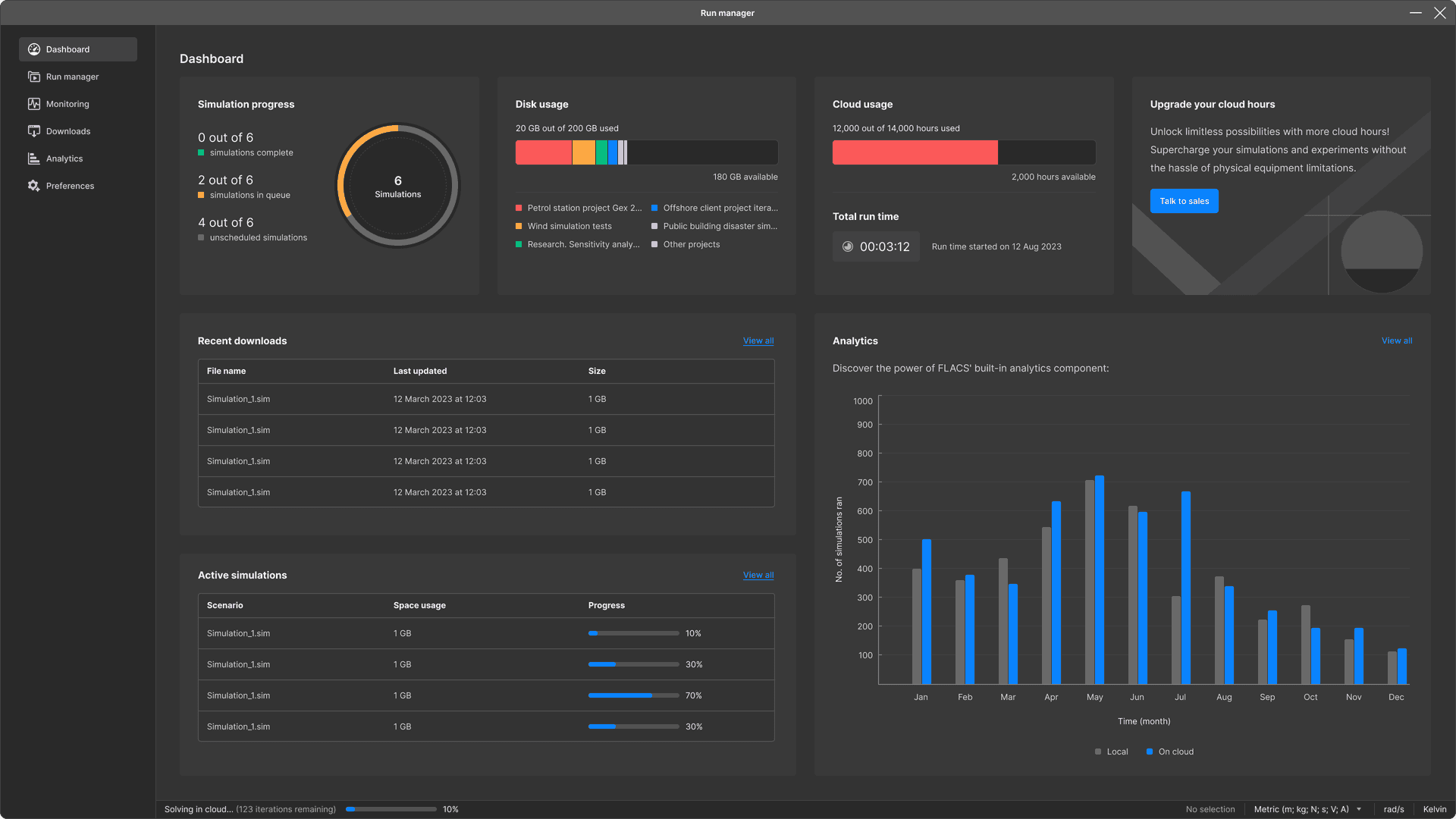
Task: Select the Run manager title bar
Action: [x=727, y=12]
